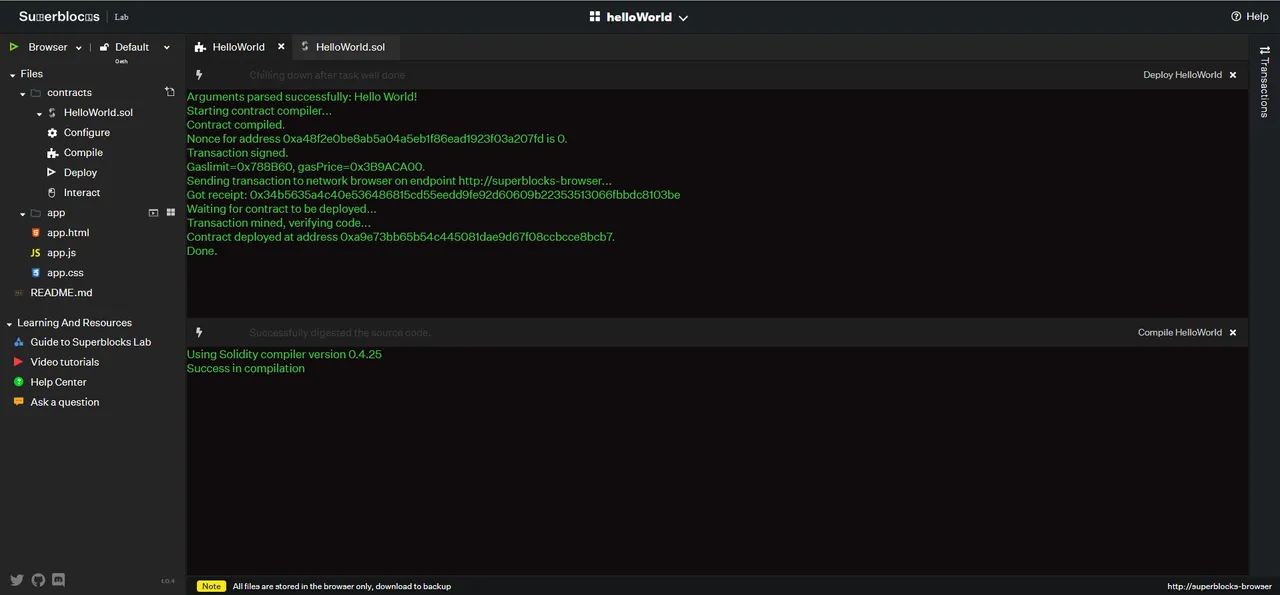Click the Configure gear icon
Viewport: 1280px width, 595px height.
(53, 133)
